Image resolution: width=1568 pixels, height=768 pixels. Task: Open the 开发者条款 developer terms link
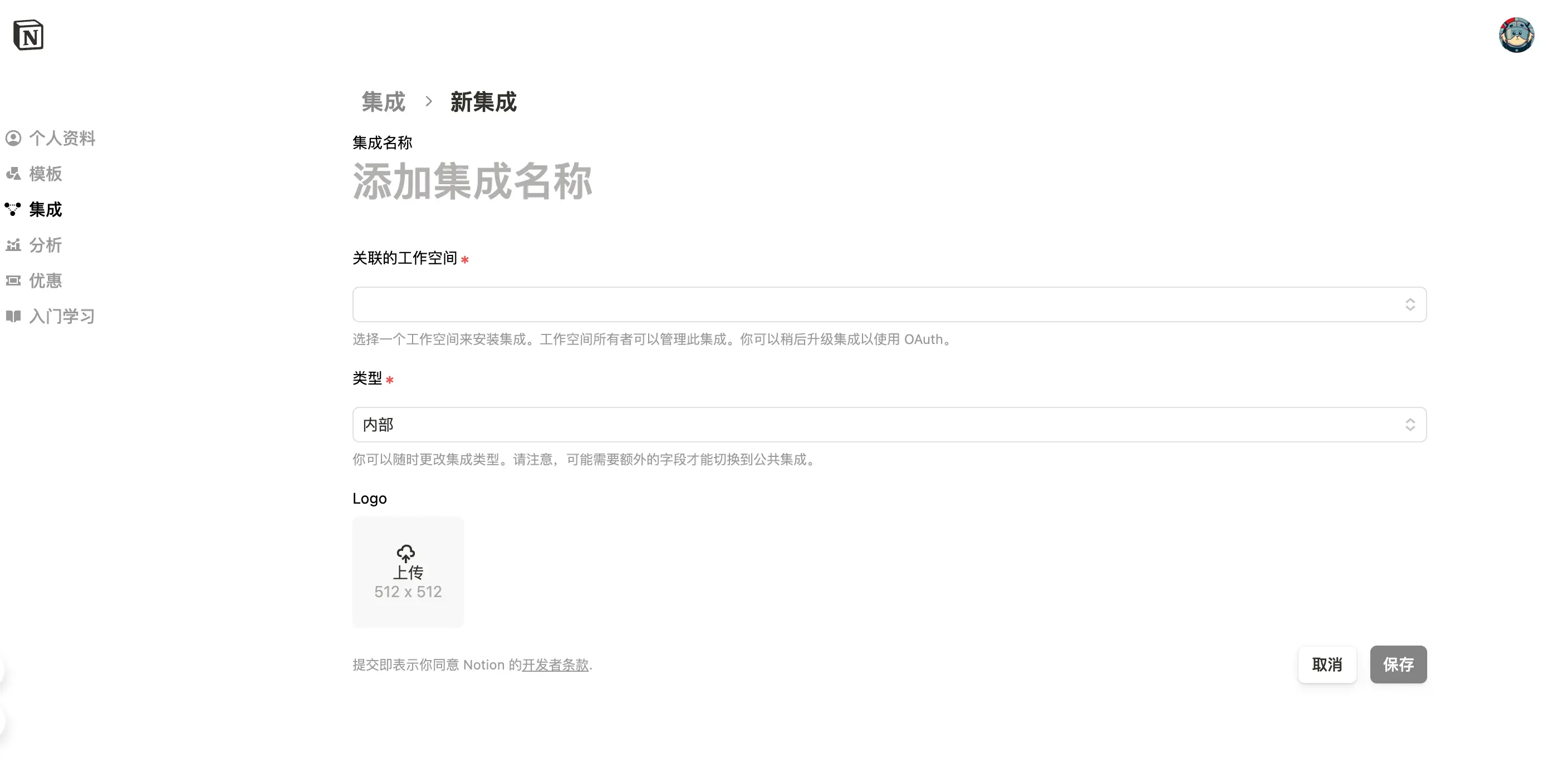point(555,664)
